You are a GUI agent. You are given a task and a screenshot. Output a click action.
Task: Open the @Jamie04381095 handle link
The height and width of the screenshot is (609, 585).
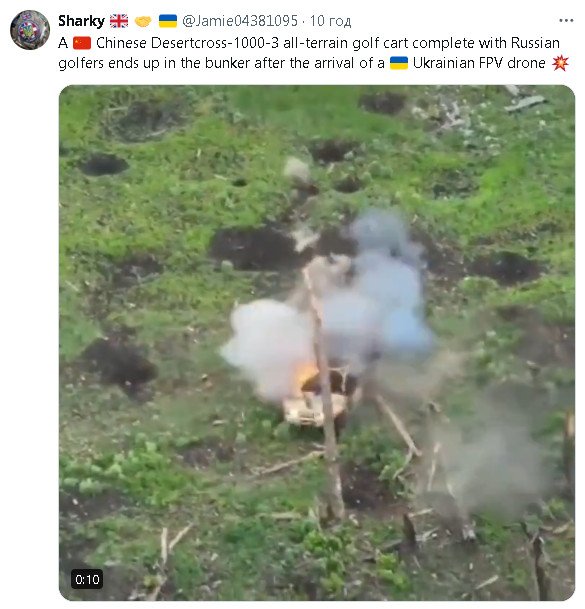pyautogui.click(x=240, y=21)
